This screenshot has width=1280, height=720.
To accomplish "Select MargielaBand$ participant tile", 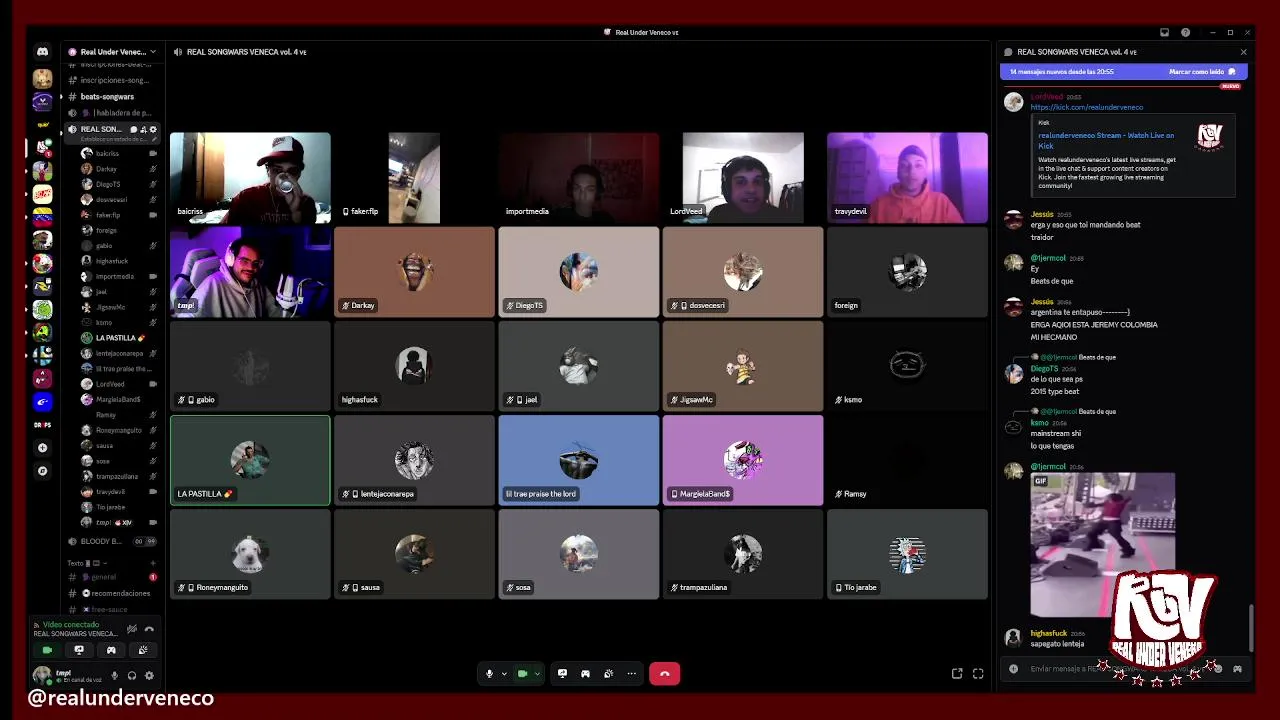I will tap(743, 461).
